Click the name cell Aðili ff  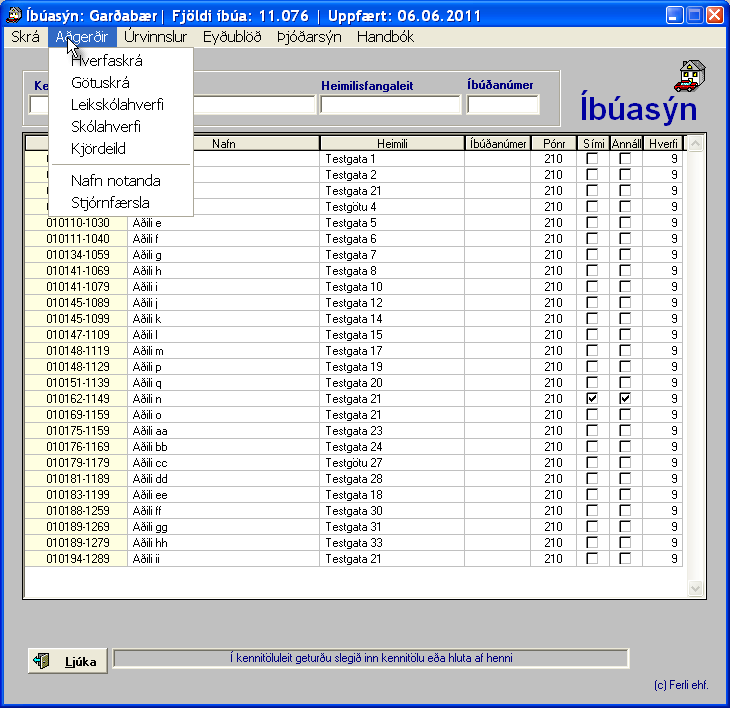223,511
